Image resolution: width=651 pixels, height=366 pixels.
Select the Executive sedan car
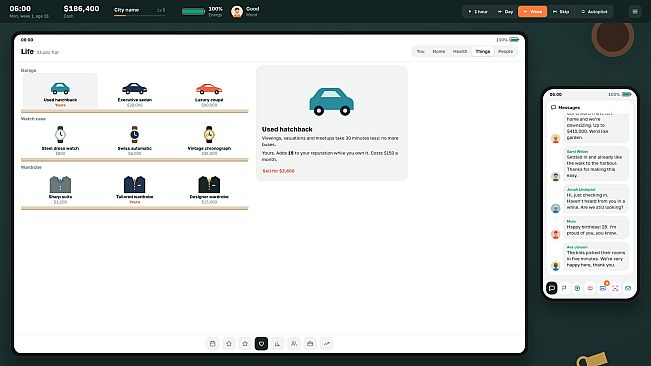[135, 91]
